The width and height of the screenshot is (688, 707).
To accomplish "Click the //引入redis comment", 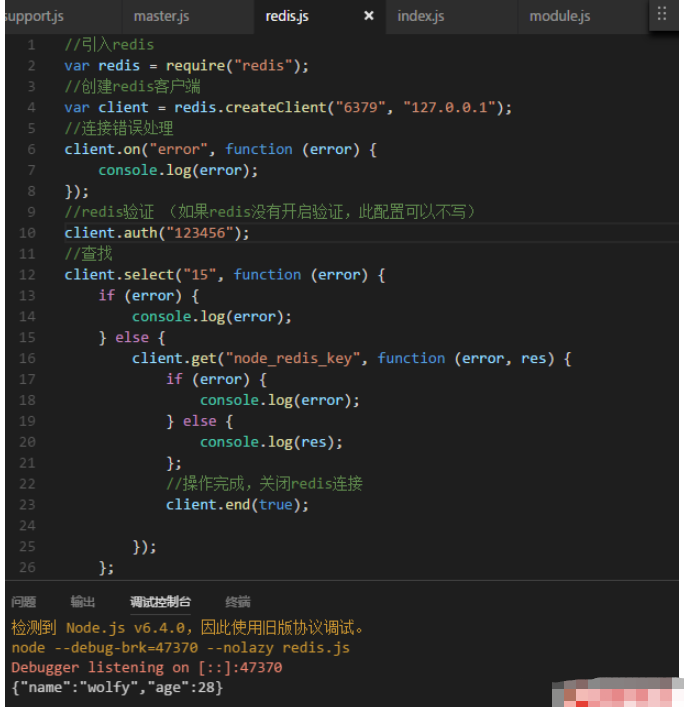I will point(109,45).
